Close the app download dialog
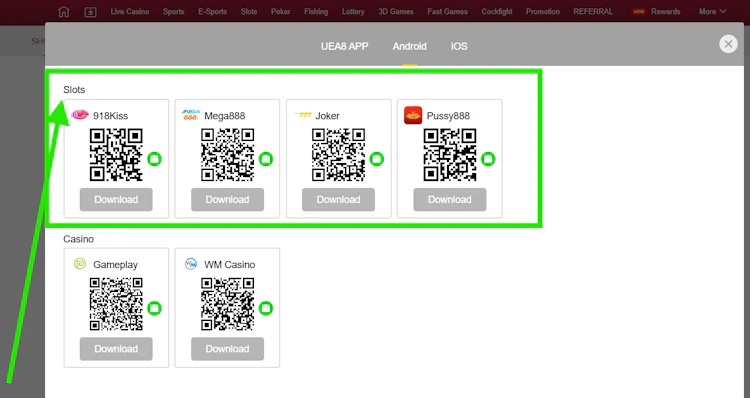 (x=728, y=44)
